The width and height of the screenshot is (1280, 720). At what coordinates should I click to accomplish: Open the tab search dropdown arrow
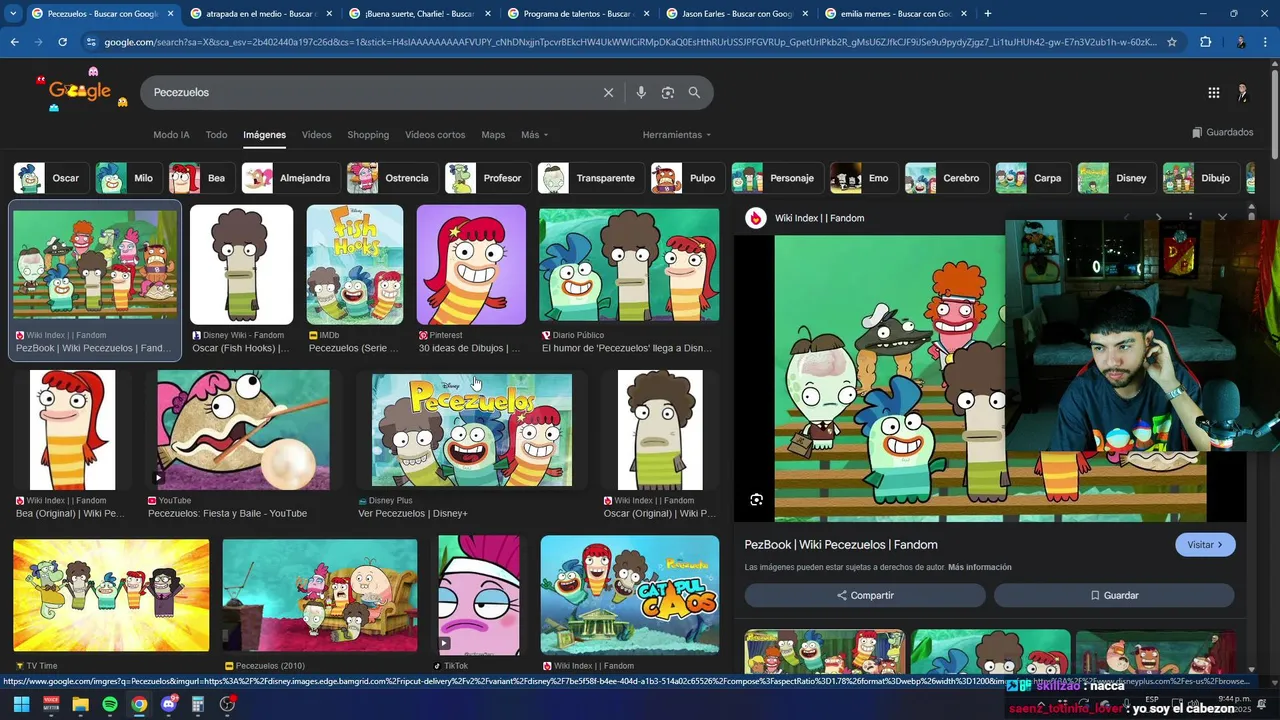pyautogui.click(x=13, y=13)
